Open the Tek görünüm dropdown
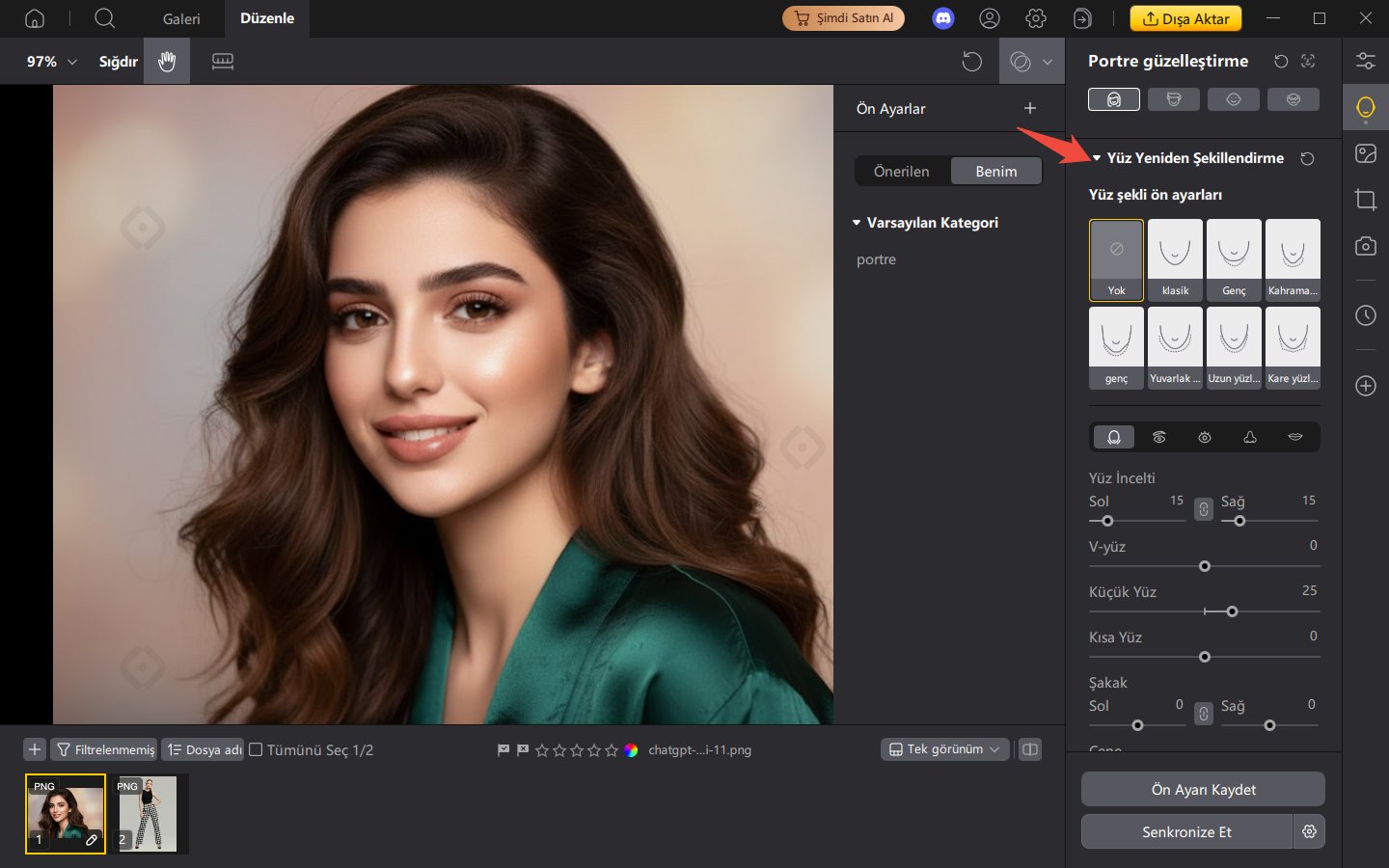The width and height of the screenshot is (1389, 868). [943, 748]
